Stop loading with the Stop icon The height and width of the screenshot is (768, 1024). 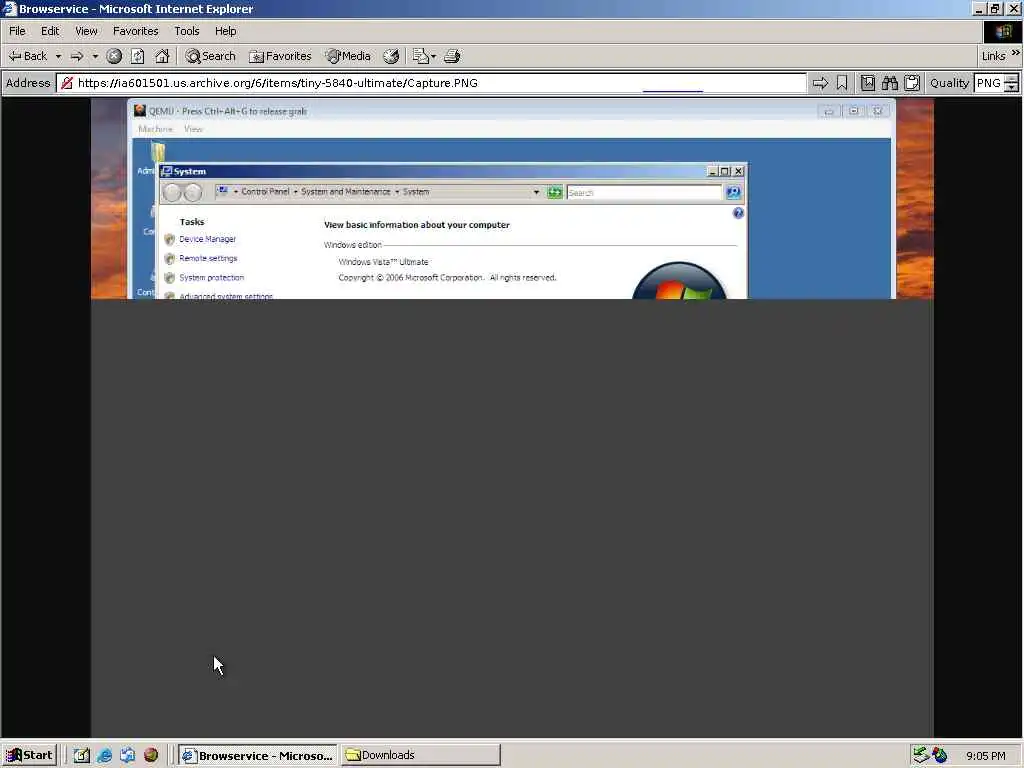[x=114, y=56]
